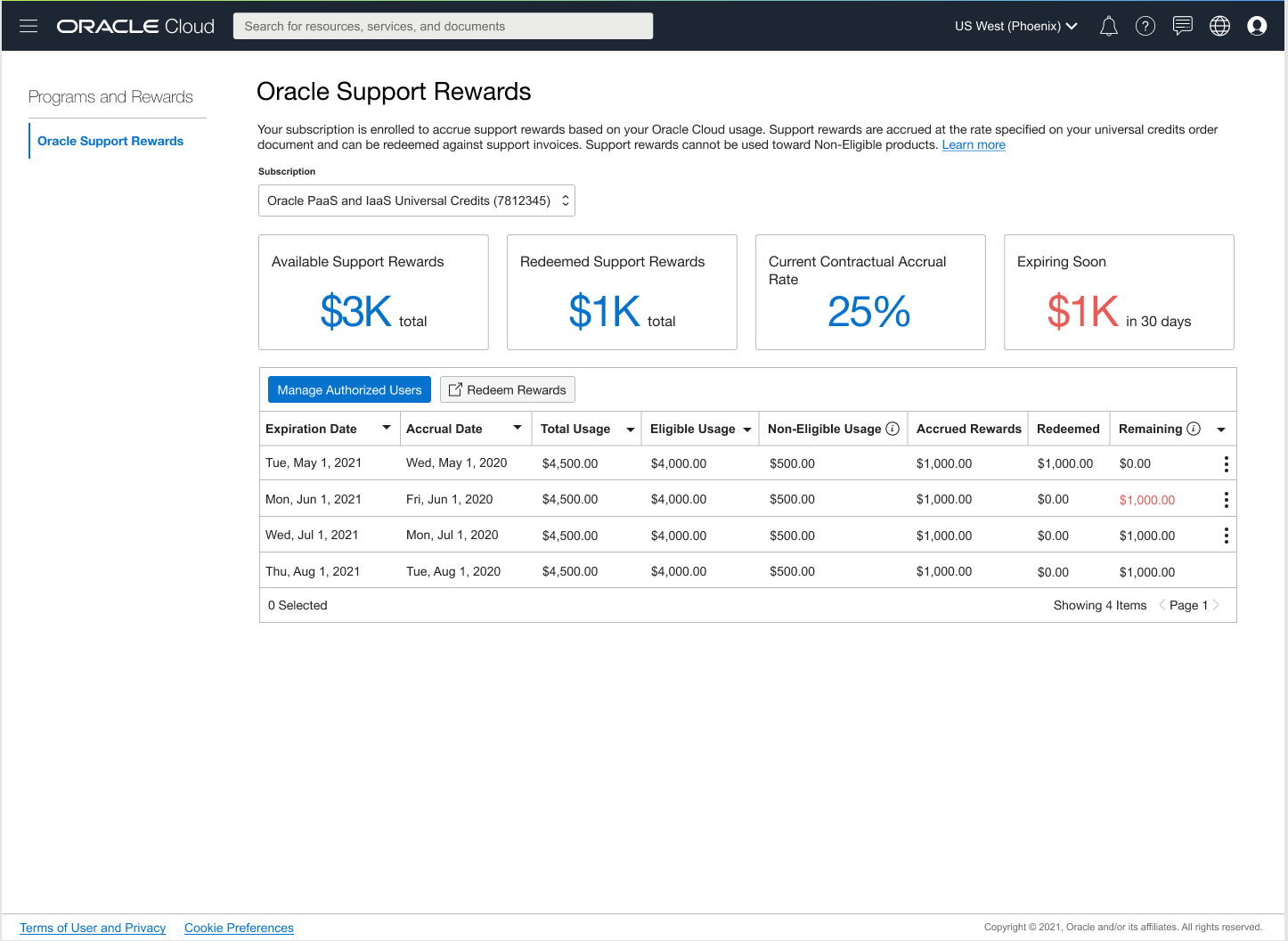Click the Oracle Cloud logo
Viewport: 1288px width, 941px height.
click(135, 26)
